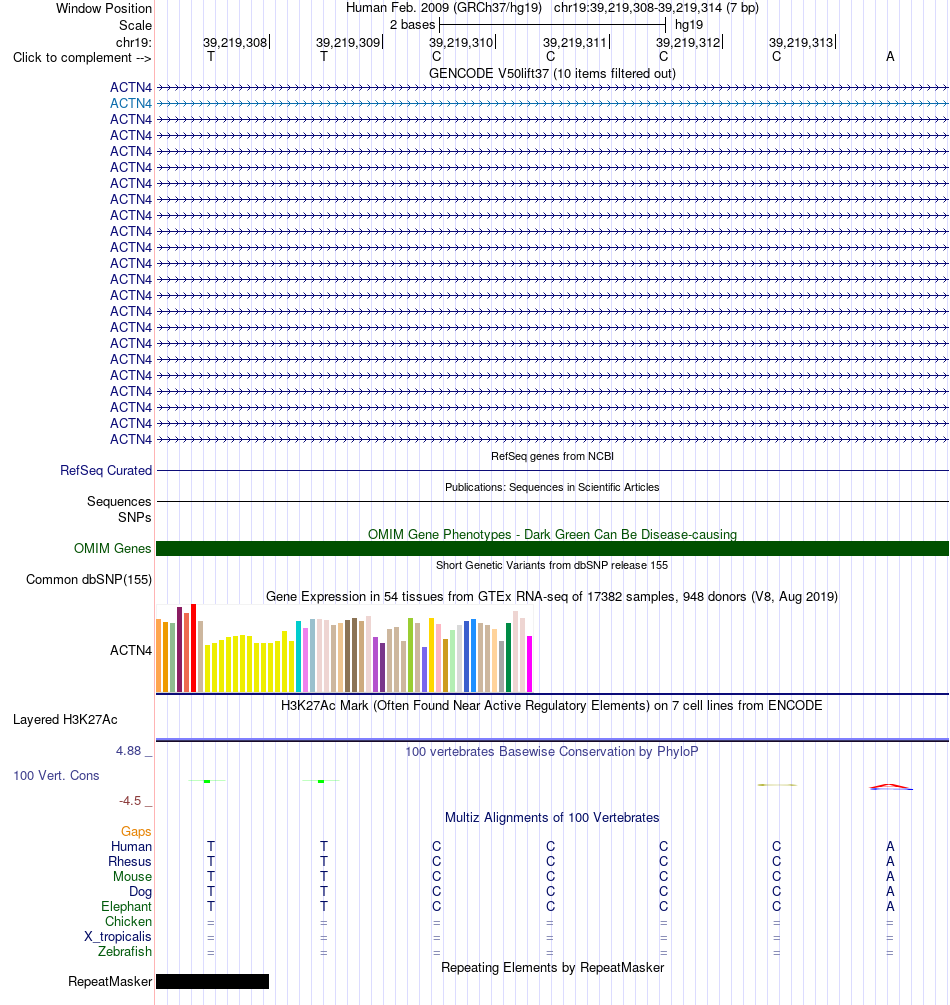
Task: Click the RefSeq Curated intron line
Action: (x=552, y=470)
